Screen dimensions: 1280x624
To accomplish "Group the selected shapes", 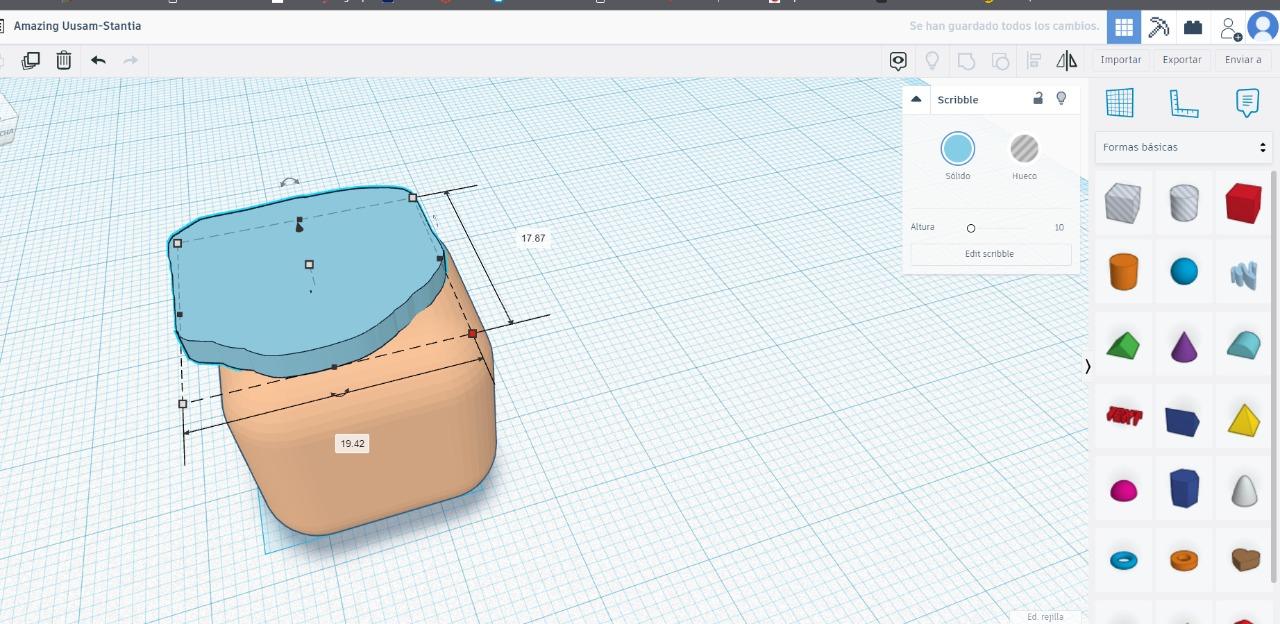I will point(966,61).
